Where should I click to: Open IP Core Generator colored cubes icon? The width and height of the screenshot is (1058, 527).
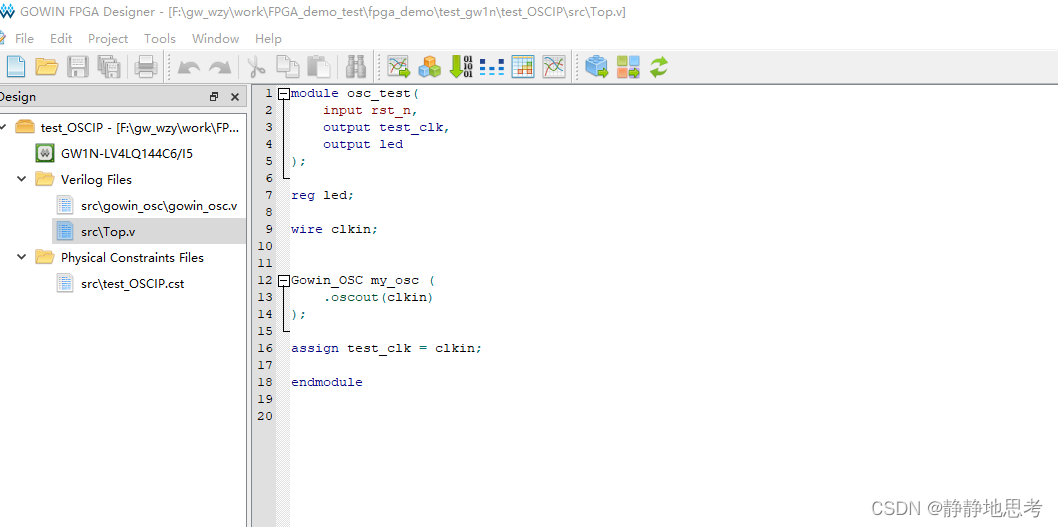pos(430,66)
